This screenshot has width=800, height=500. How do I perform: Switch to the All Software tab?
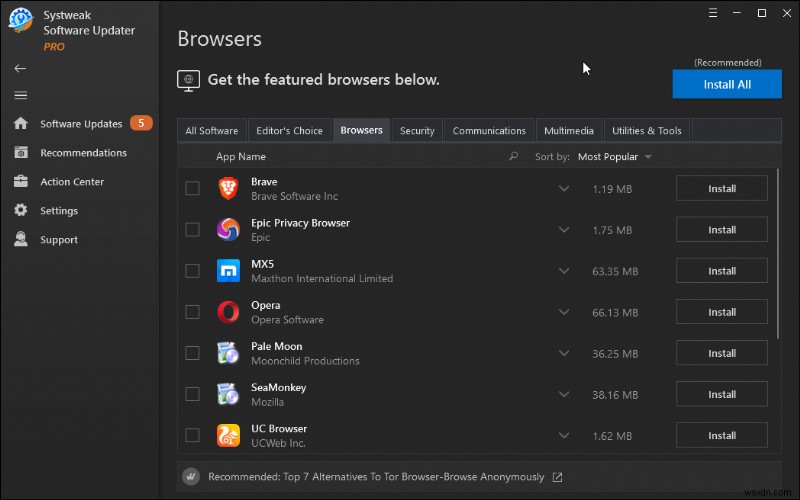[212, 131]
